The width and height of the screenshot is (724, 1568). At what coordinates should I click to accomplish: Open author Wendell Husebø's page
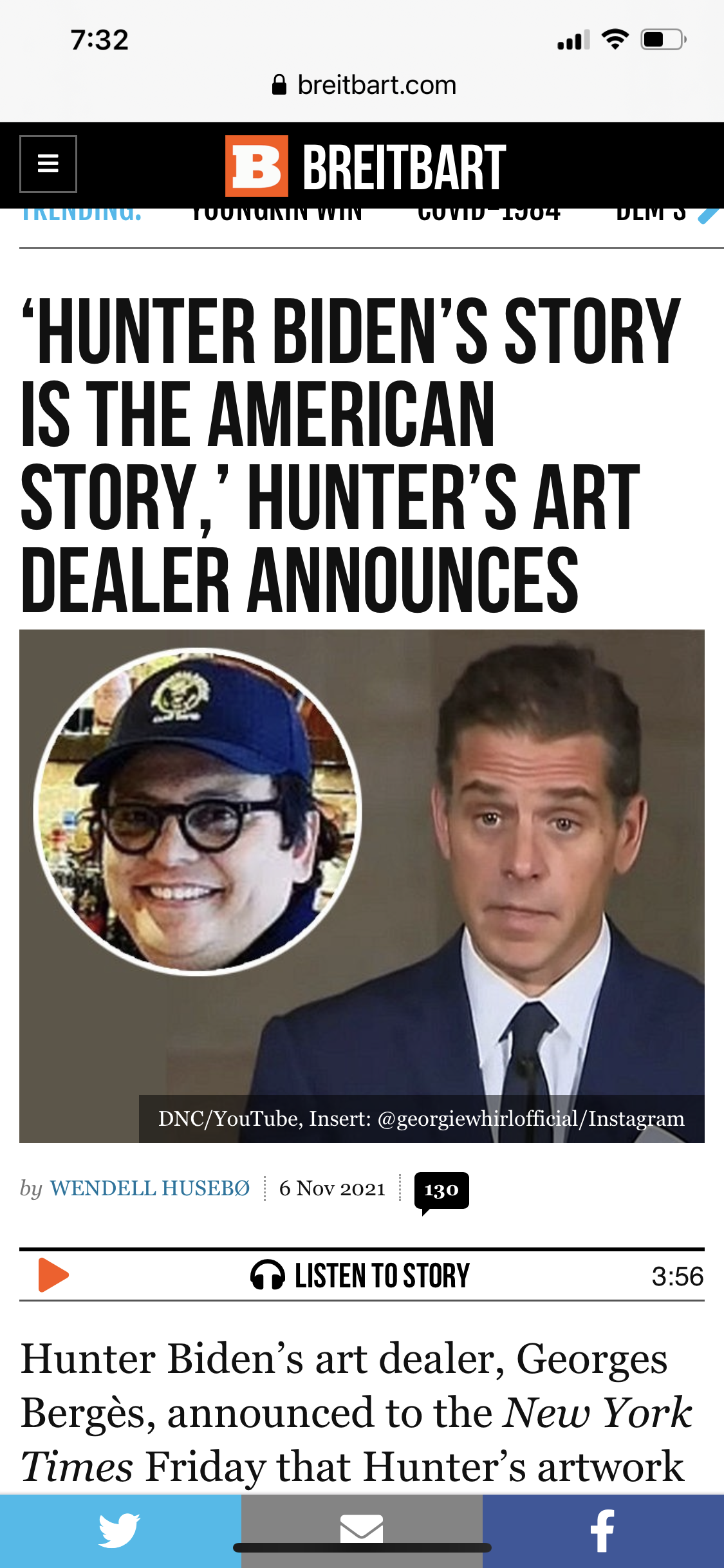[x=150, y=1188]
